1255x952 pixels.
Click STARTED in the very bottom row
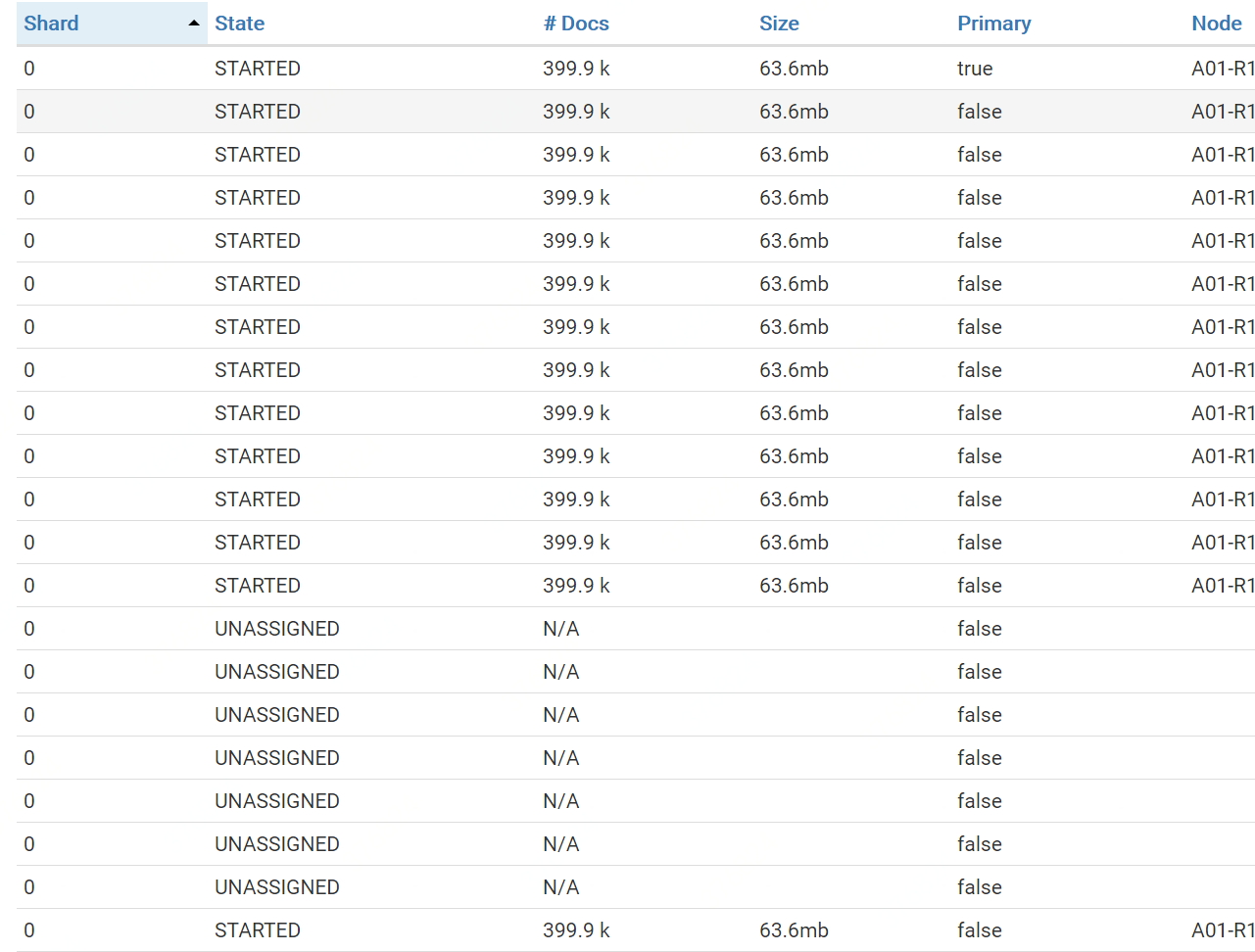tap(258, 930)
